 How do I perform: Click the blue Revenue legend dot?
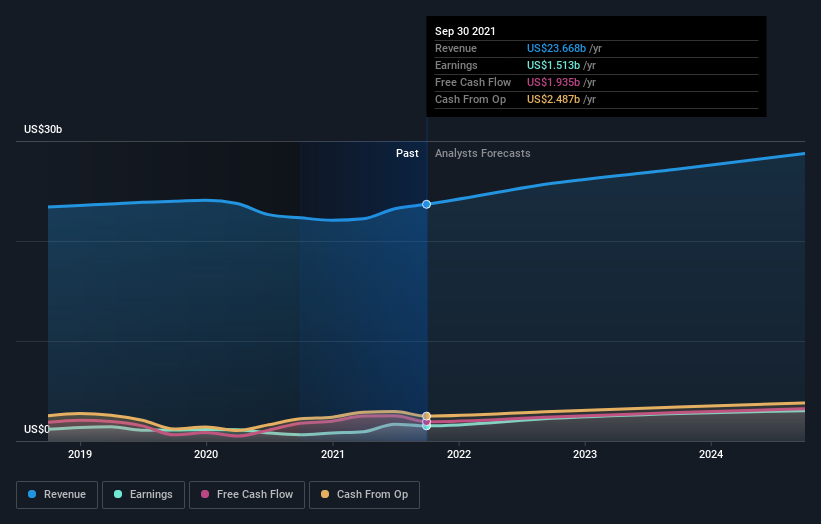click(x=32, y=494)
